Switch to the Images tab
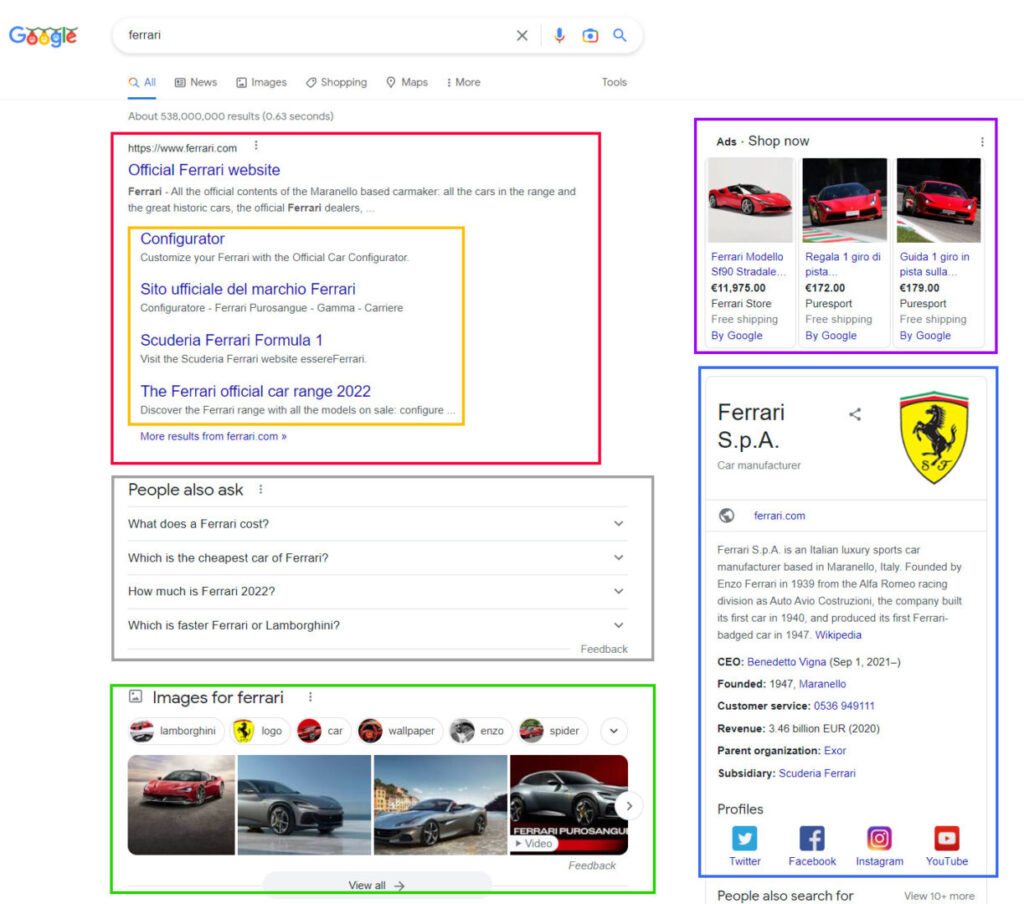Image resolution: width=1024 pixels, height=904 pixels. pyautogui.click(x=261, y=82)
